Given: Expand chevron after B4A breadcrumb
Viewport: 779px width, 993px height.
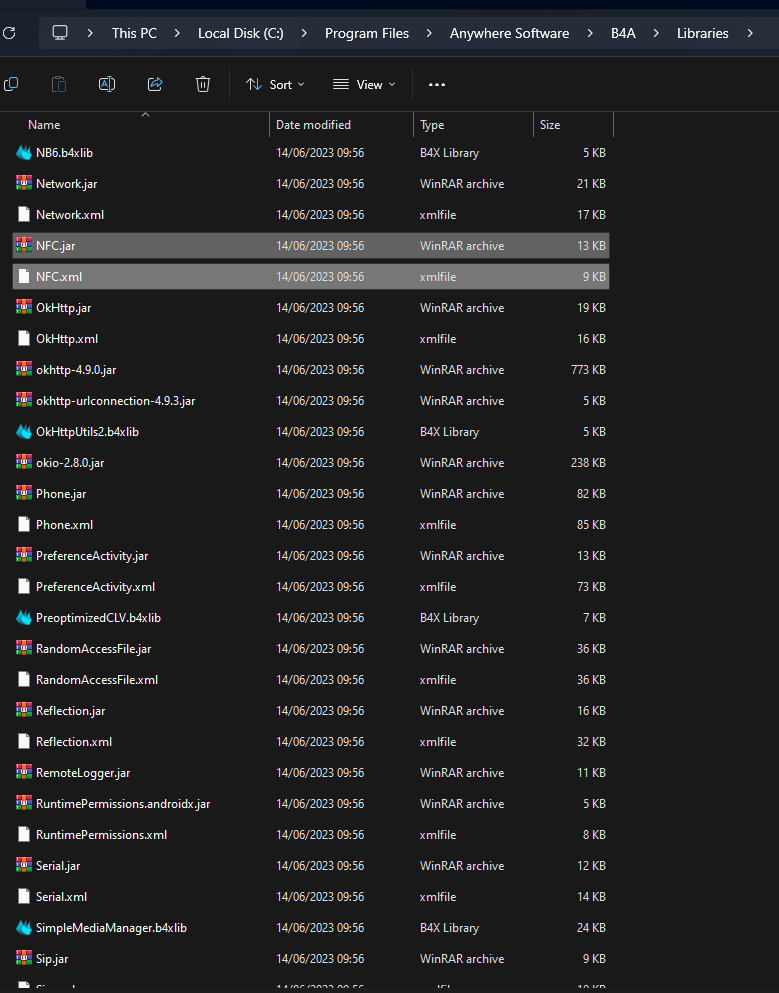Looking at the screenshot, I should point(656,33).
